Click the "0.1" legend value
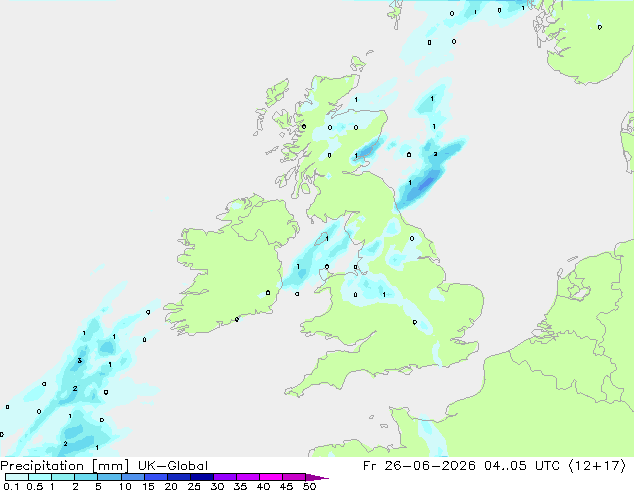634x490 pixels. click(11, 486)
